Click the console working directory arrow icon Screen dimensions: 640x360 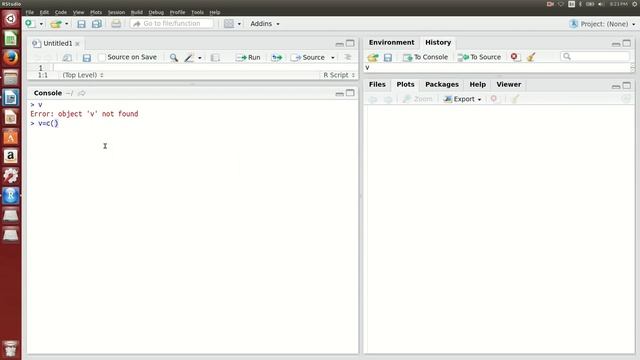click(82, 93)
